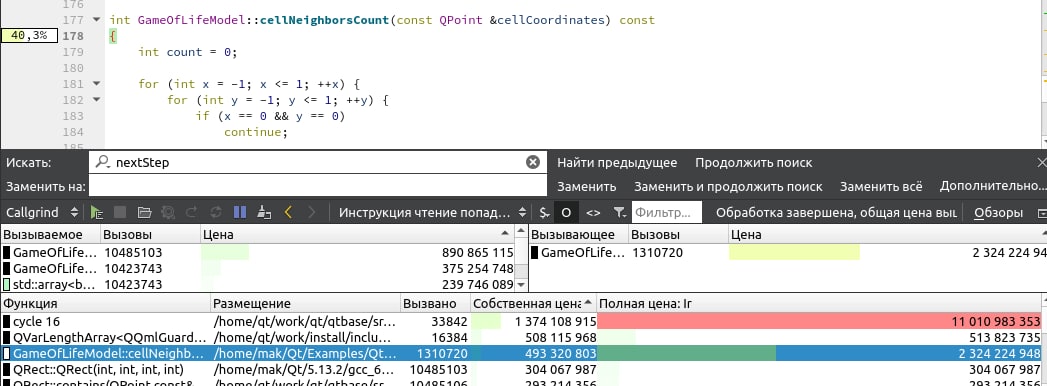Click the stop analysis square icon
This screenshot has width=1047, height=386.
point(120,213)
